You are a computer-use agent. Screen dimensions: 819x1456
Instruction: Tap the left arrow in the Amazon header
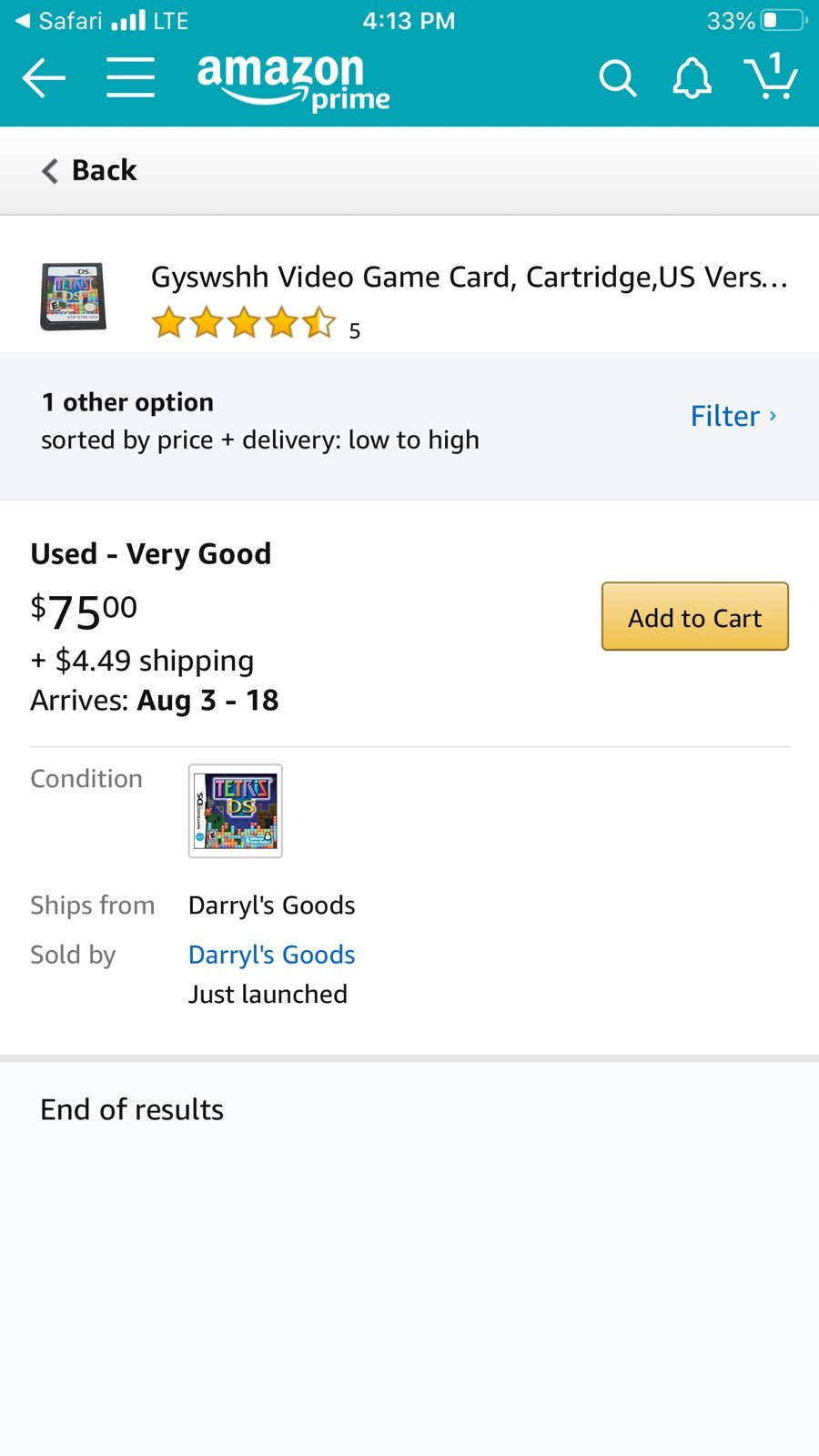(x=44, y=77)
